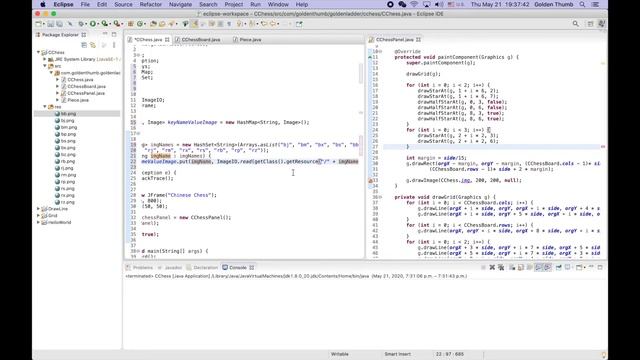The height and width of the screenshot is (360, 640).
Task: Click the Eclipse toolbar search magnifier
Action: 576,24
